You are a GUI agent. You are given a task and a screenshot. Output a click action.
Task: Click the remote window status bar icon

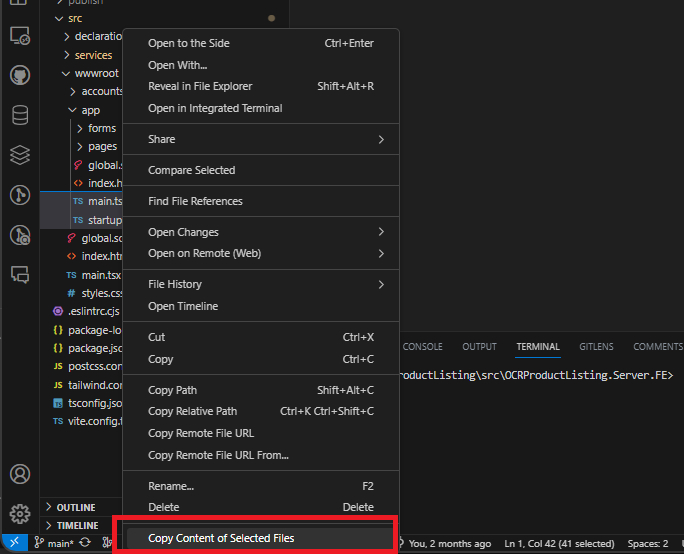(x=15, y=543)
